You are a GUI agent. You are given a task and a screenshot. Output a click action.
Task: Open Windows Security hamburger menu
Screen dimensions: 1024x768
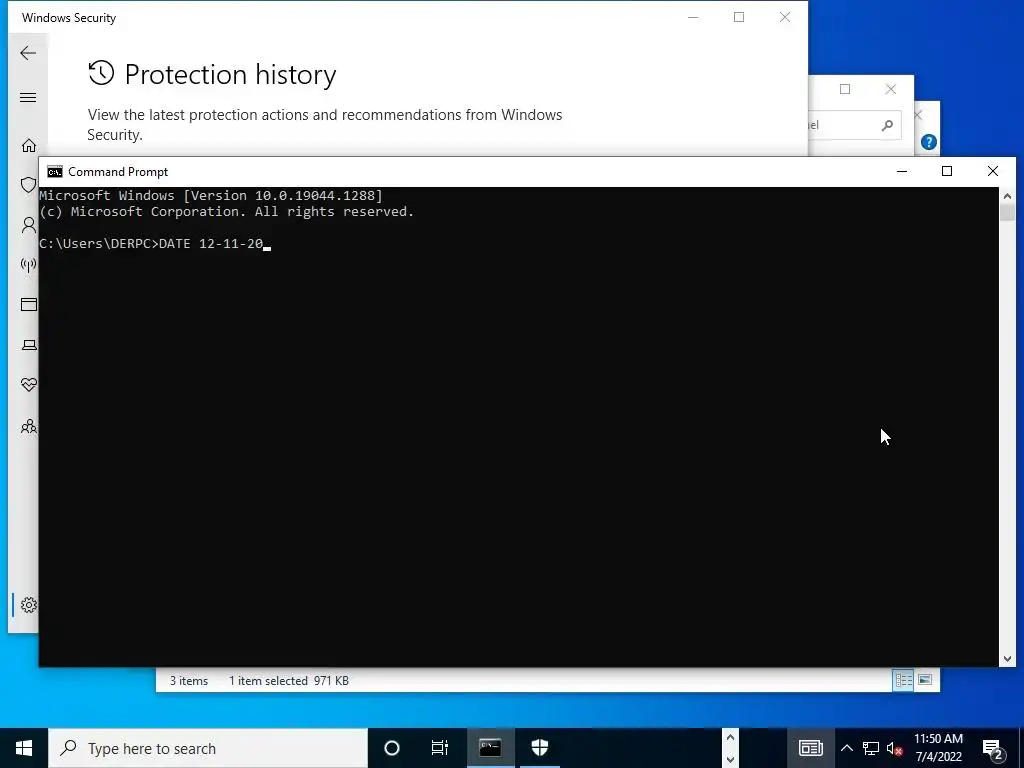pyautogui.click(x=28, y=98)
